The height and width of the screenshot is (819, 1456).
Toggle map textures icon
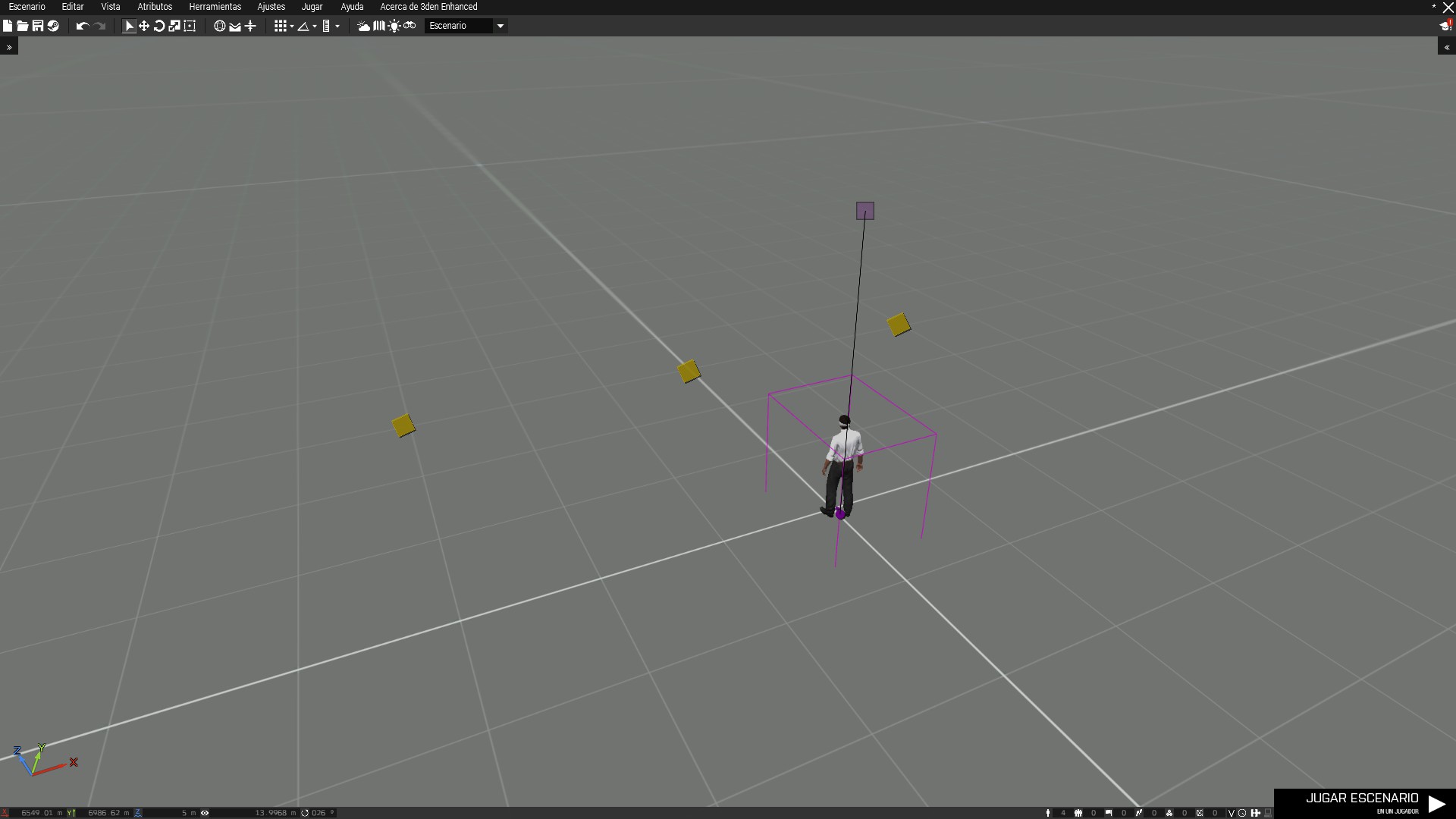tap(379, 26)
